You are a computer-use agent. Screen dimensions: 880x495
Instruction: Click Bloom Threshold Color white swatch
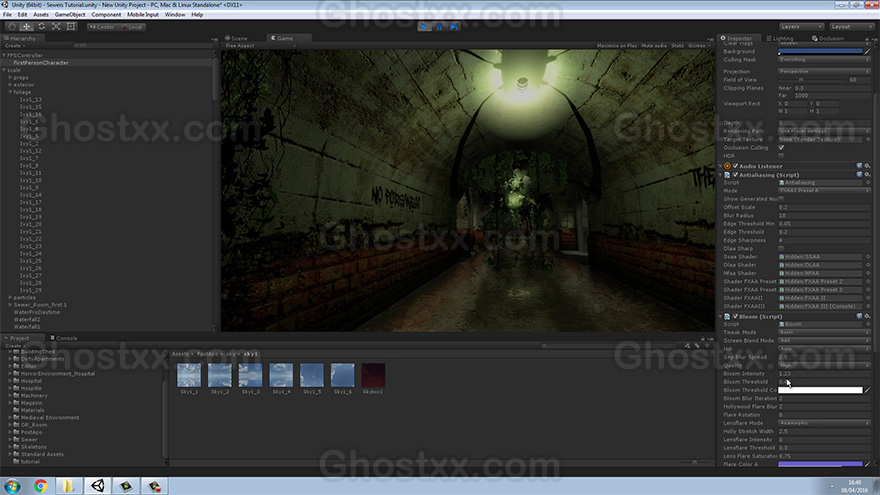(820, 390)
